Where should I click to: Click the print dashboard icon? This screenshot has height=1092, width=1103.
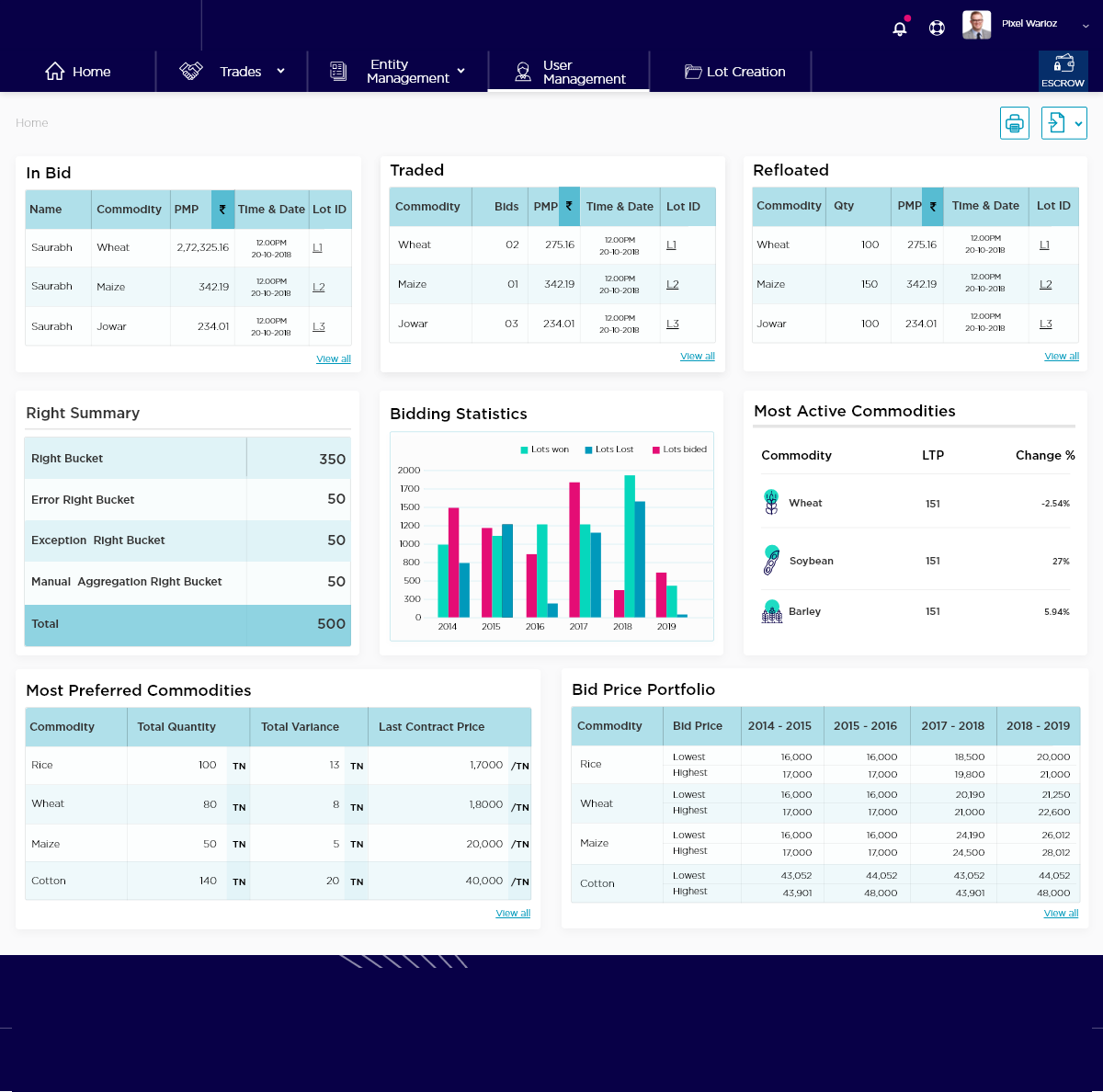coord(1014,123)
